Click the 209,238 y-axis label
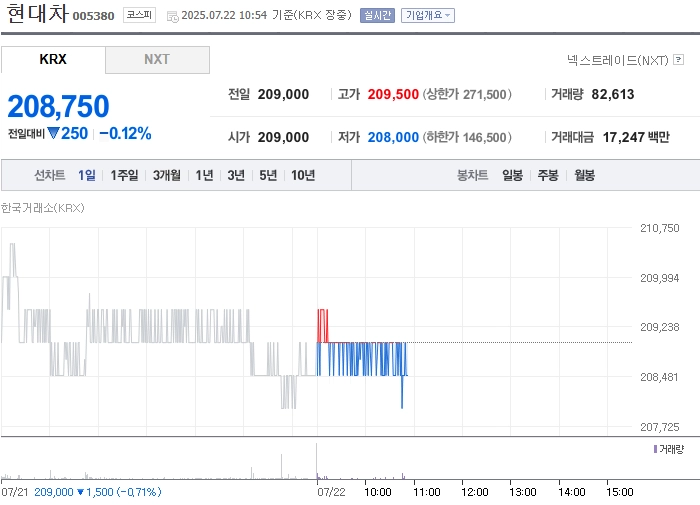This screenshot has height=505, width=700. click(x=659, y=327)
